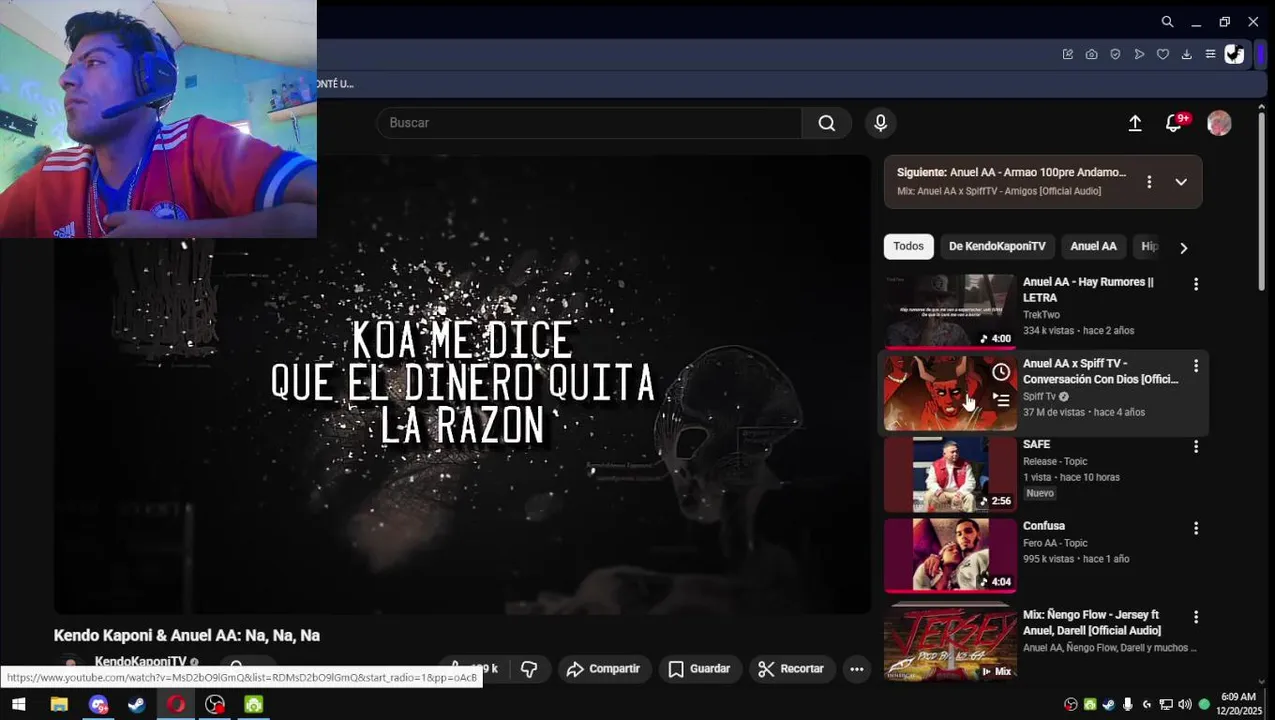Open the easy setup sliders icon
The image size is (1275, 720).
click(1210, 54)
